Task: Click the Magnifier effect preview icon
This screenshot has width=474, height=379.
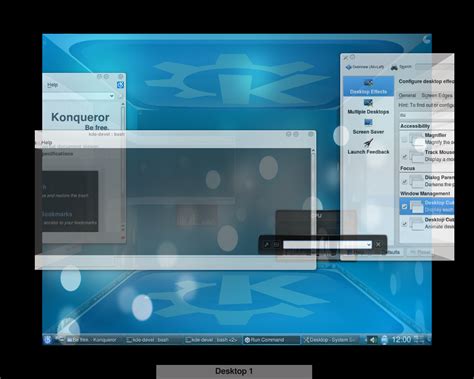Action: point(416,139)
